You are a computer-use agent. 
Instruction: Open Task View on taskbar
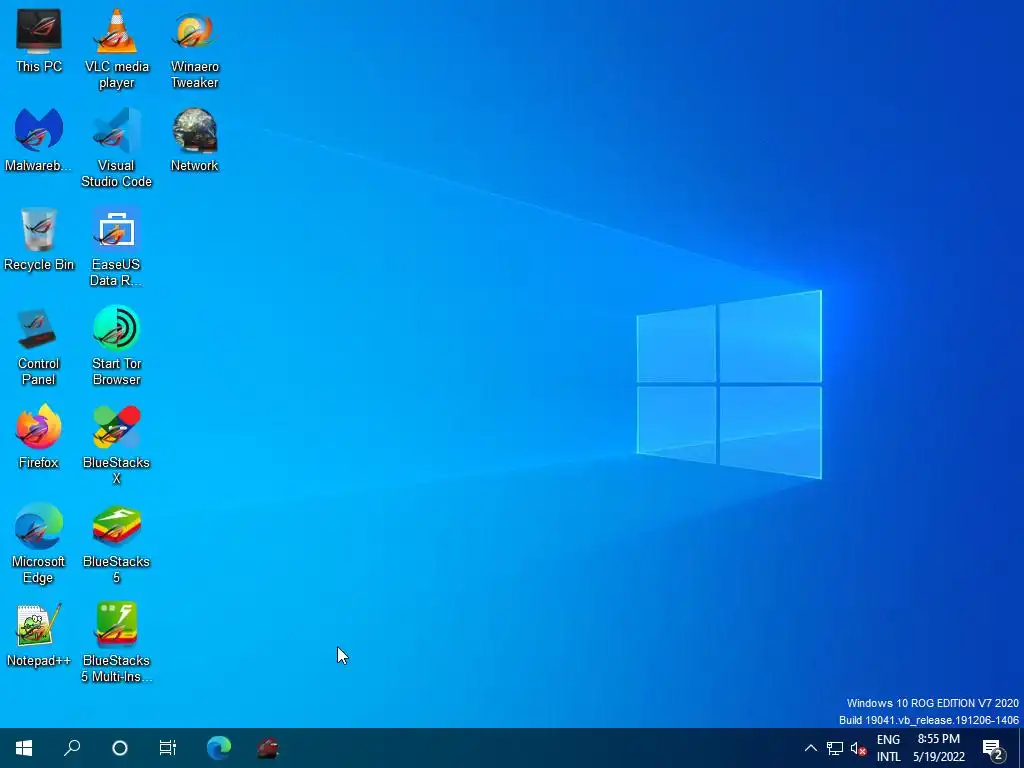pyautogui.click(x=168, y=748)
